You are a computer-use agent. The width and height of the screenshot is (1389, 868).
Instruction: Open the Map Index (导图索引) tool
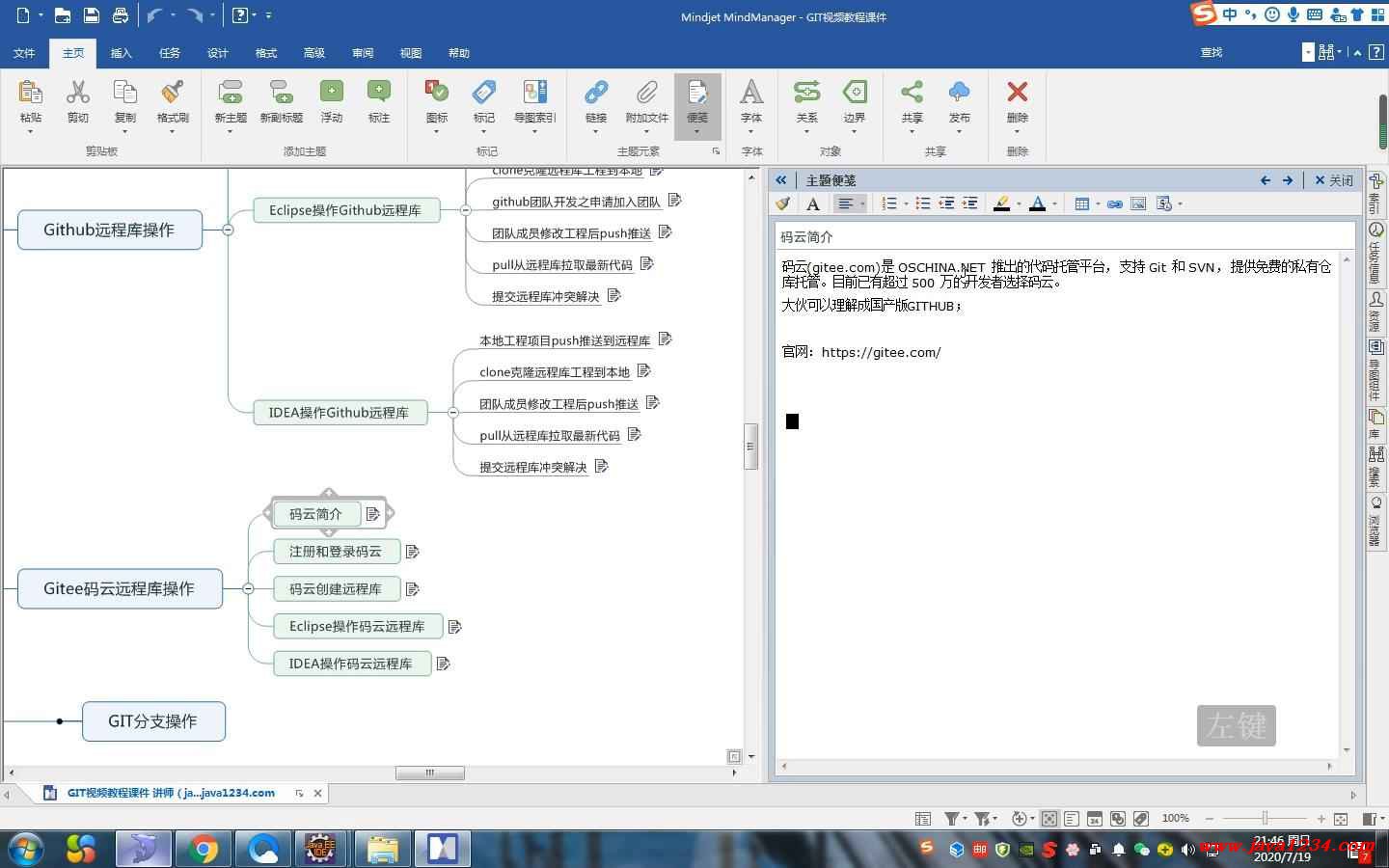535,93
